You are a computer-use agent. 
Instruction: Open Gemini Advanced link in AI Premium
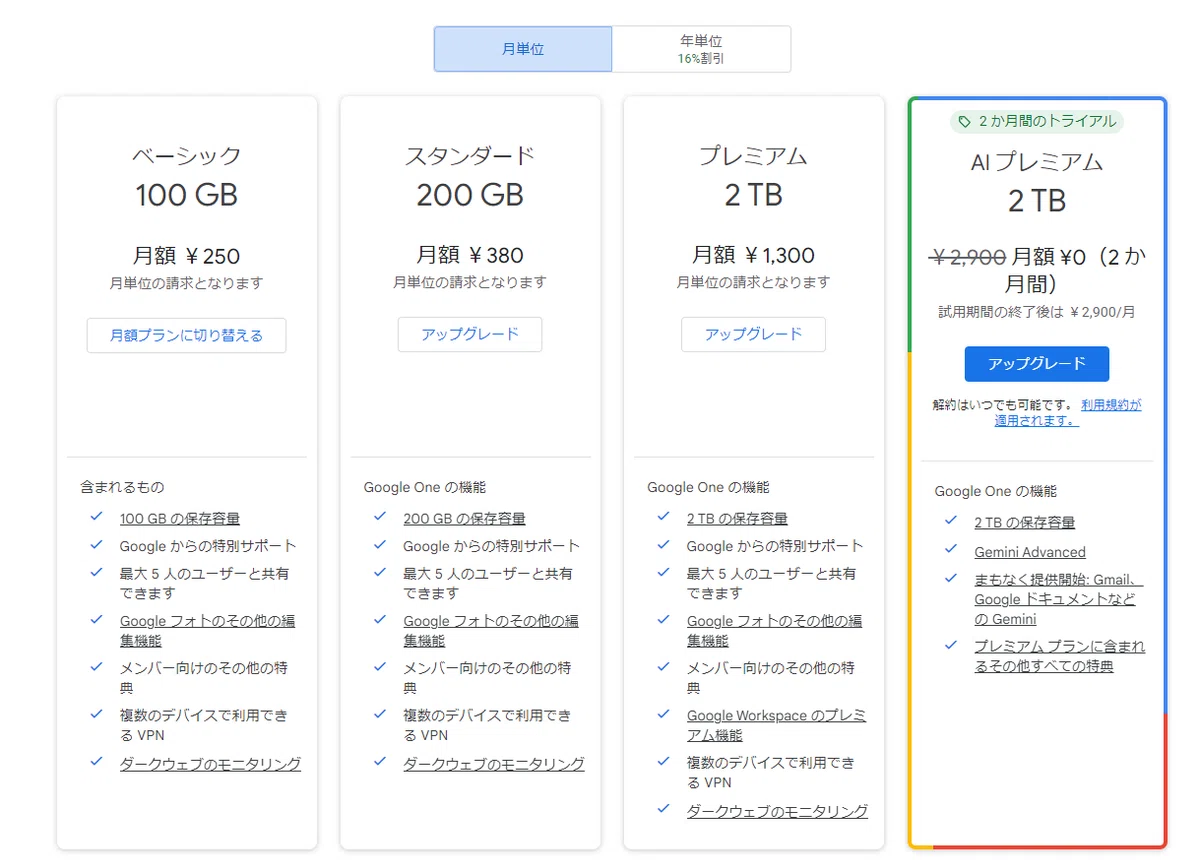[x=1030, y=552]
